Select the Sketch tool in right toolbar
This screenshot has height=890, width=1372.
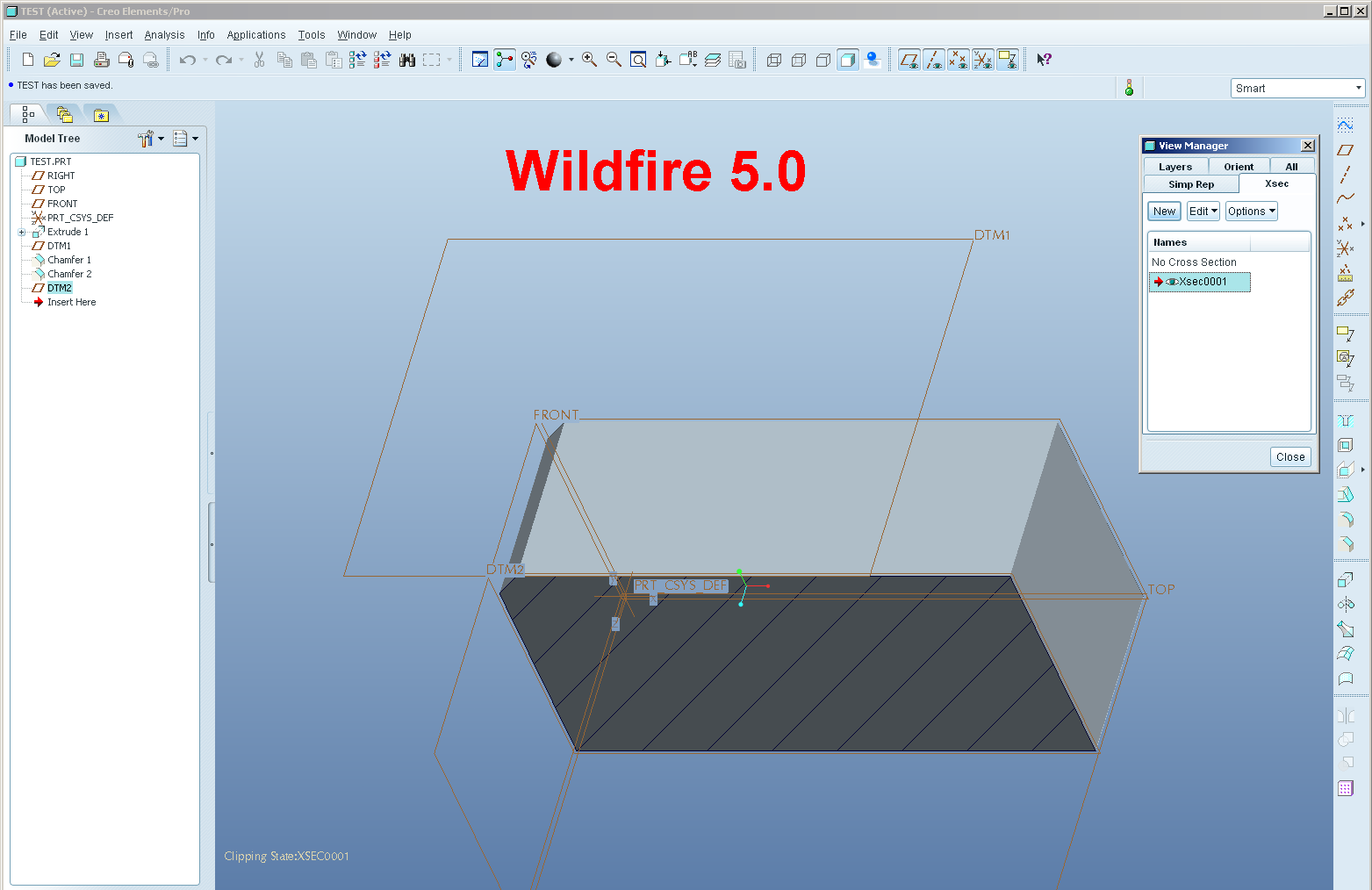[x=1345, y=125]
